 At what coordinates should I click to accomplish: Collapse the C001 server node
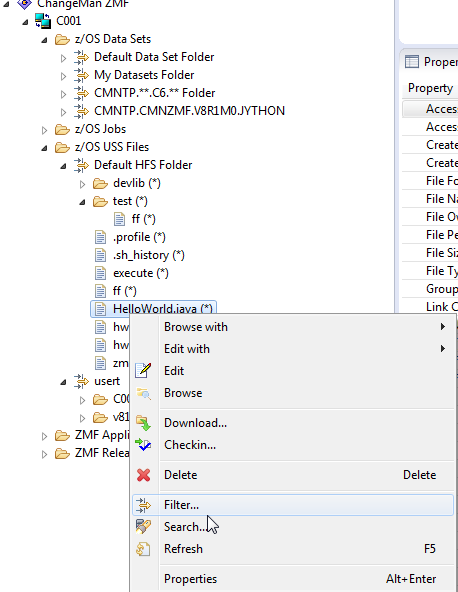[25, 22]
